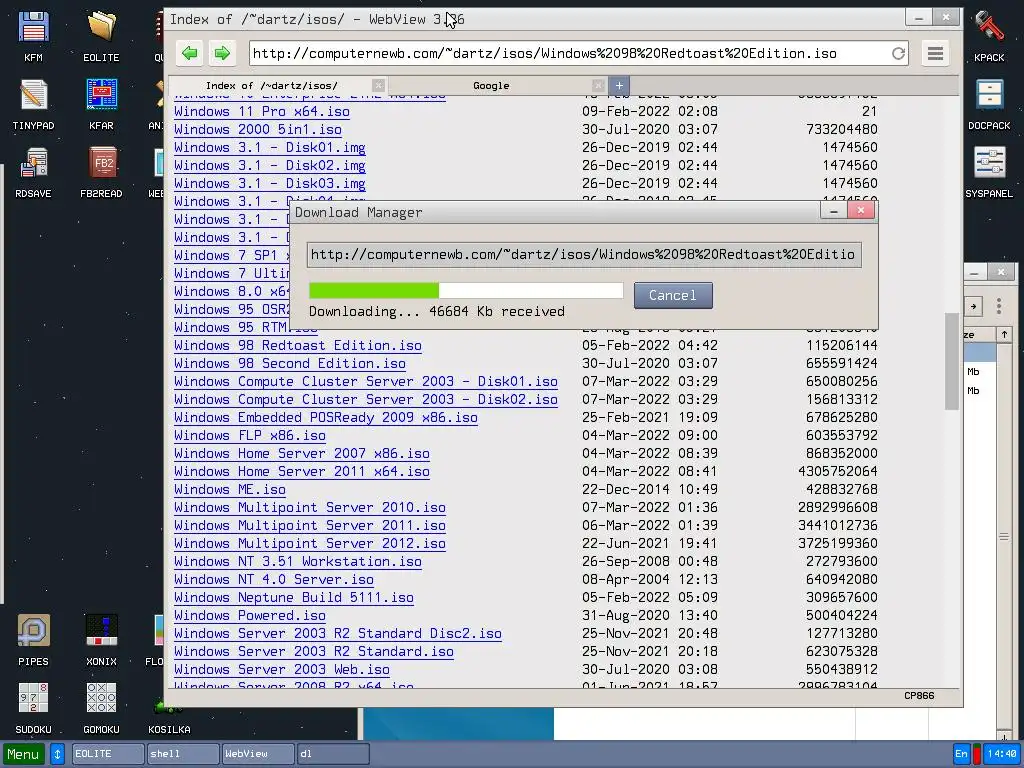Cancel the current download
This screenshot has height=768, width=1024.
(673, 295)
